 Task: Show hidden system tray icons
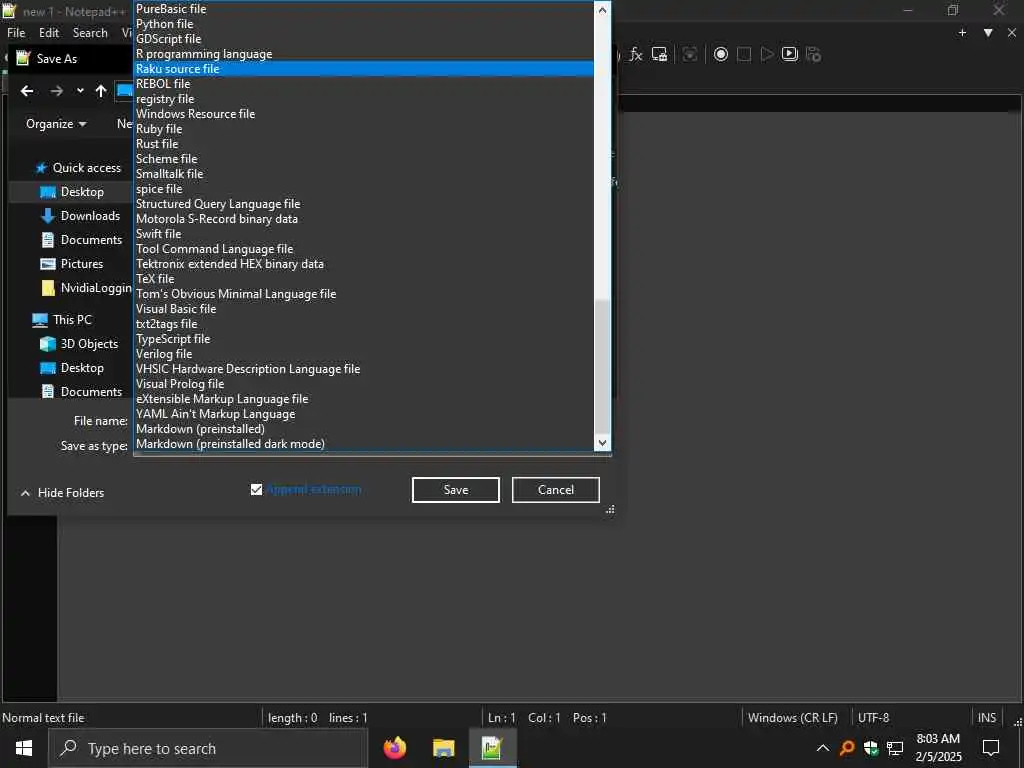[x=823, y=748]
